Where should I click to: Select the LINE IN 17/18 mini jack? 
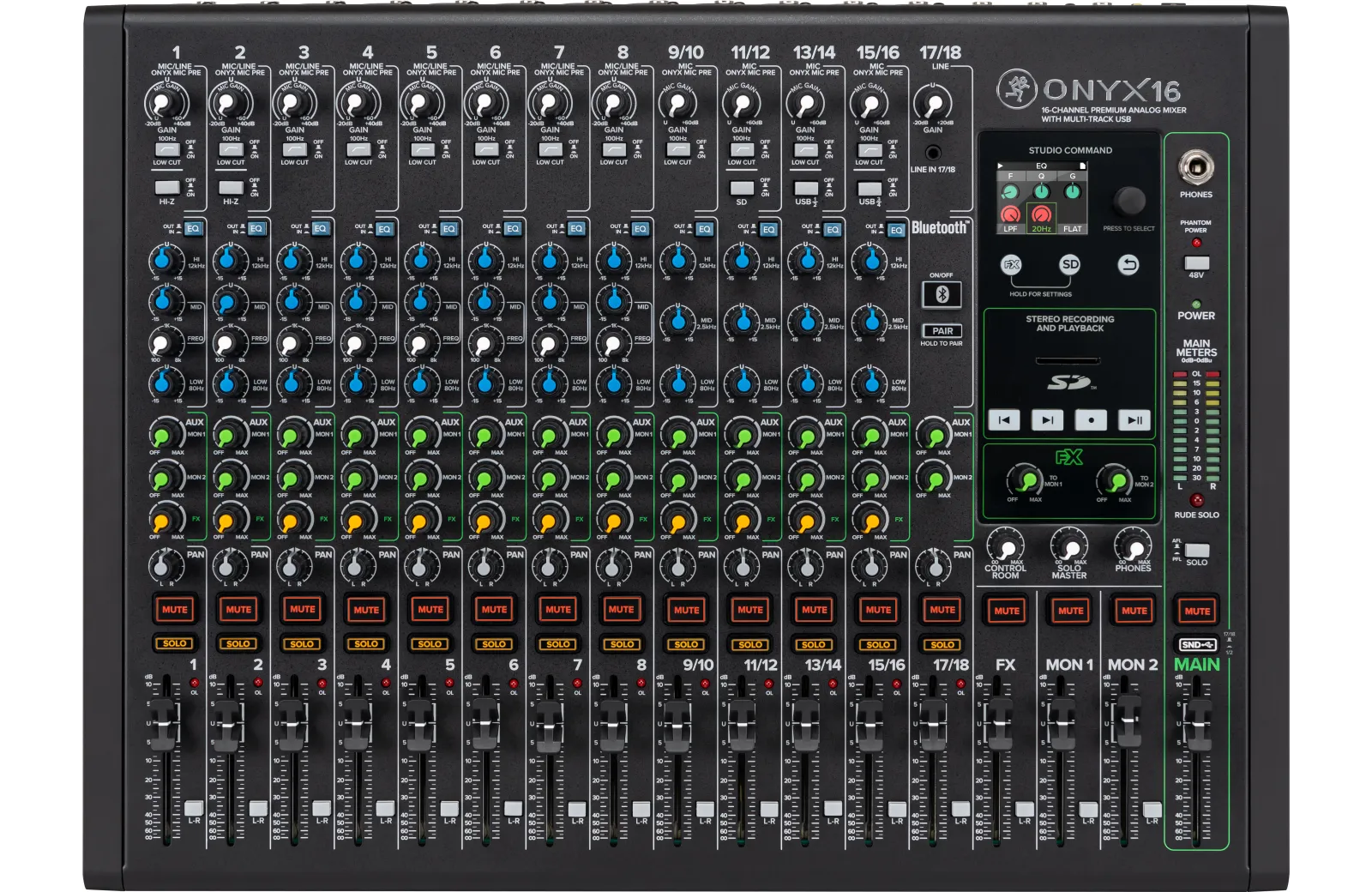coord(933,153)
